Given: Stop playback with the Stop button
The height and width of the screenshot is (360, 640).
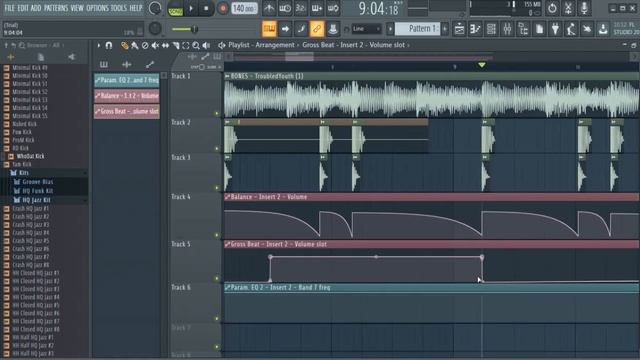Looking at the screenshot, I should coord(206,8).
